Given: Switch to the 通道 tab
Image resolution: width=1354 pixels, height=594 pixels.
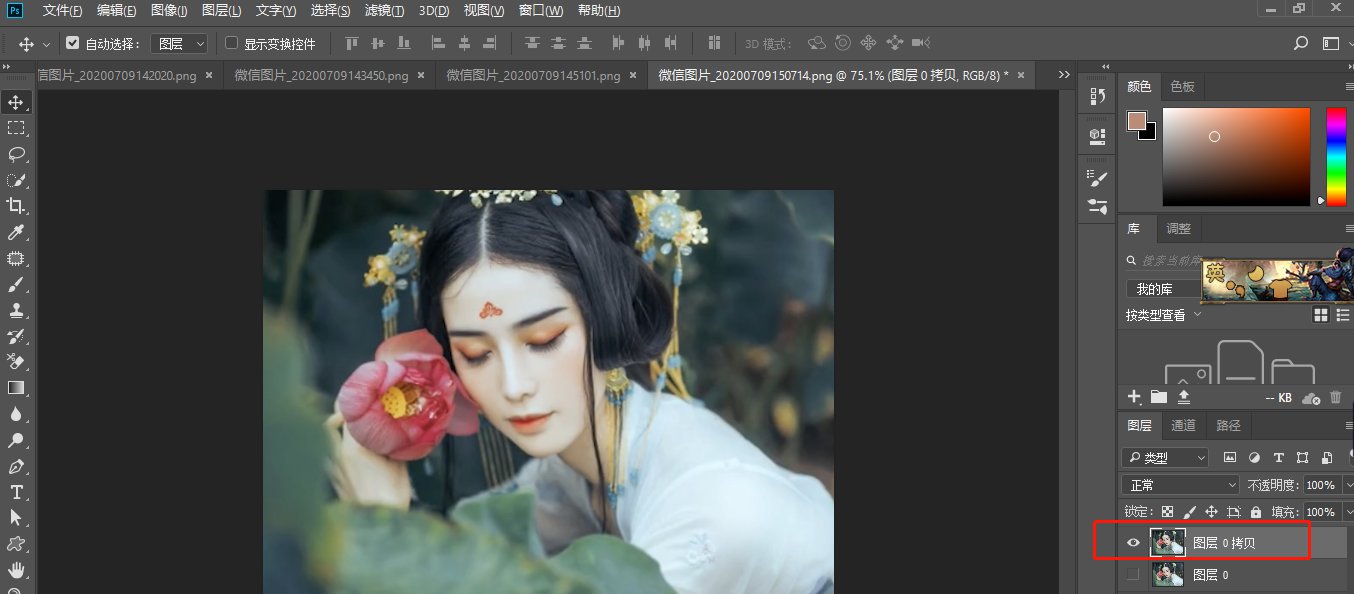Looking at the screenshot, I should click(x=1183, y=425).
